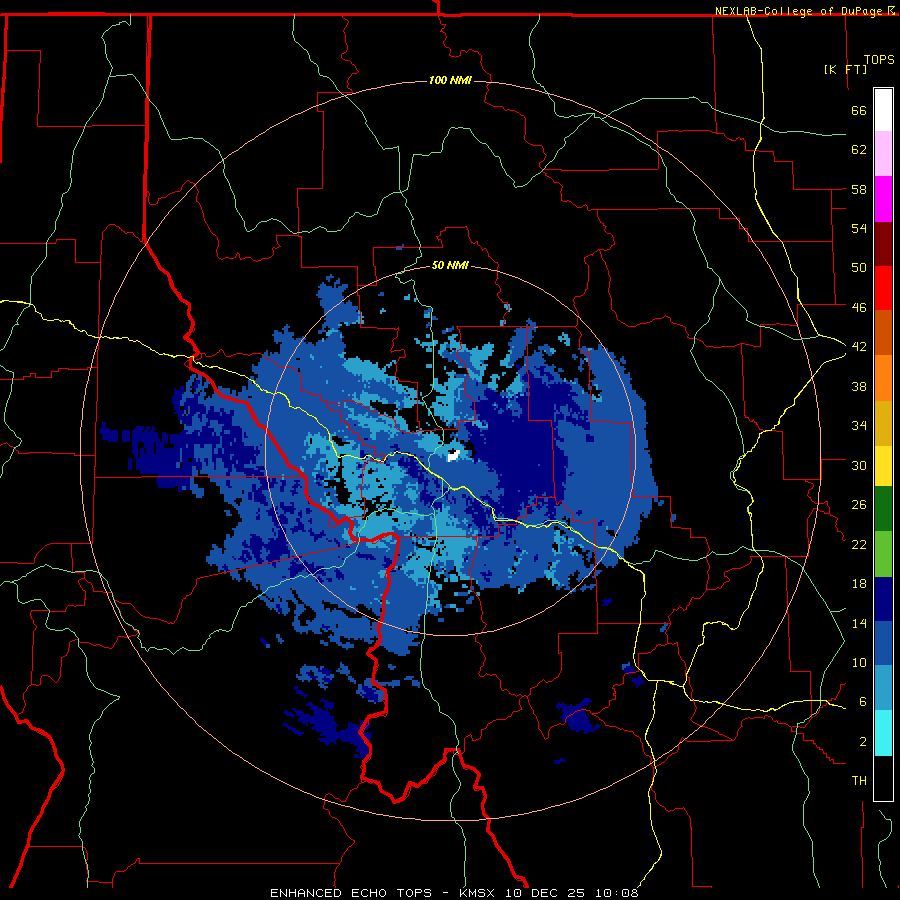
Task: Click the 10:08 timestamp in the caption
Action: pos(616,893)
